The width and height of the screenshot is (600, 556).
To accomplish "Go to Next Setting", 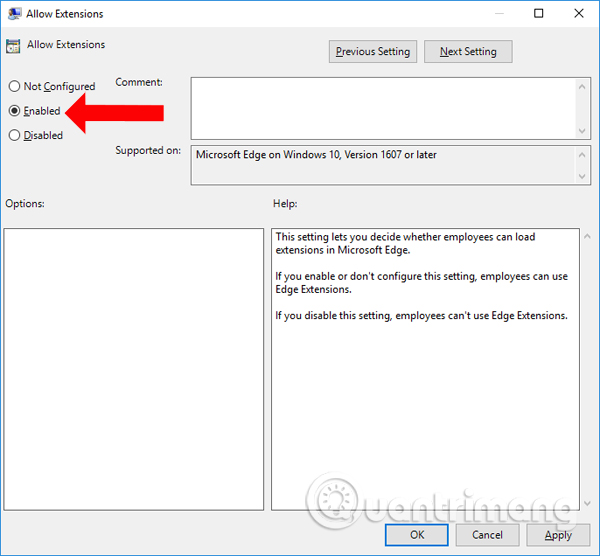I will tap(468, 52).
